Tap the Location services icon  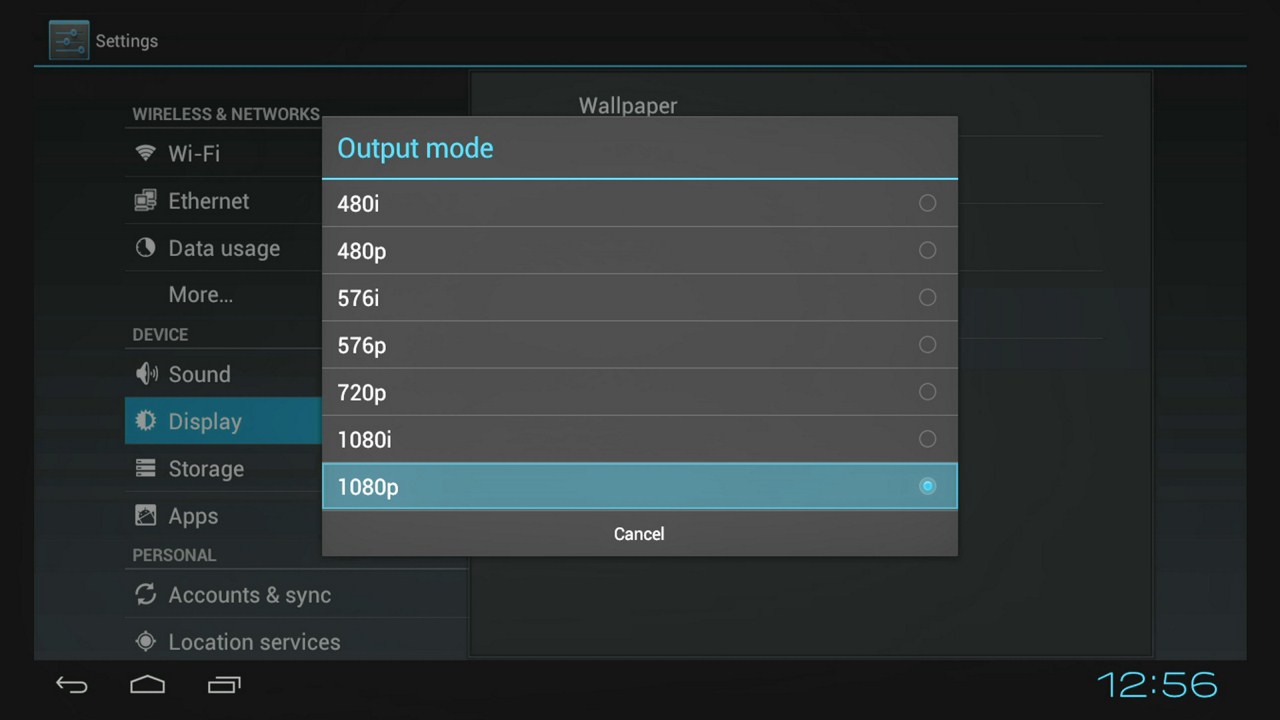pyautogui.click(x=146, y=642)
